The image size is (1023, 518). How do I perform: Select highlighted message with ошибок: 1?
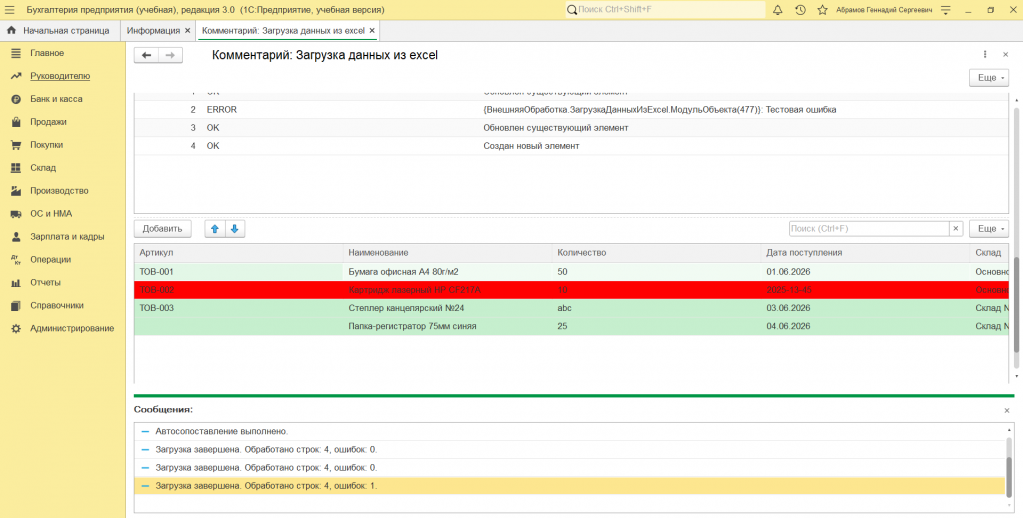(570, 486)
